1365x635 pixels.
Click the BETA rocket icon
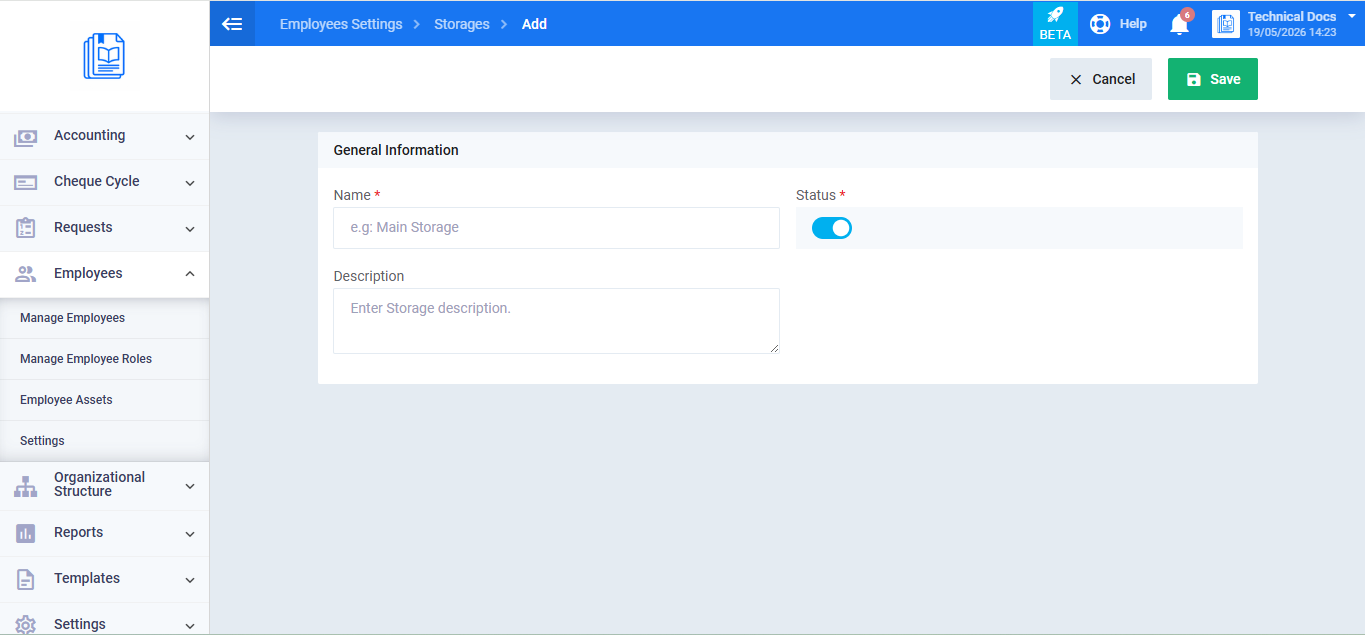(1055, 15)
